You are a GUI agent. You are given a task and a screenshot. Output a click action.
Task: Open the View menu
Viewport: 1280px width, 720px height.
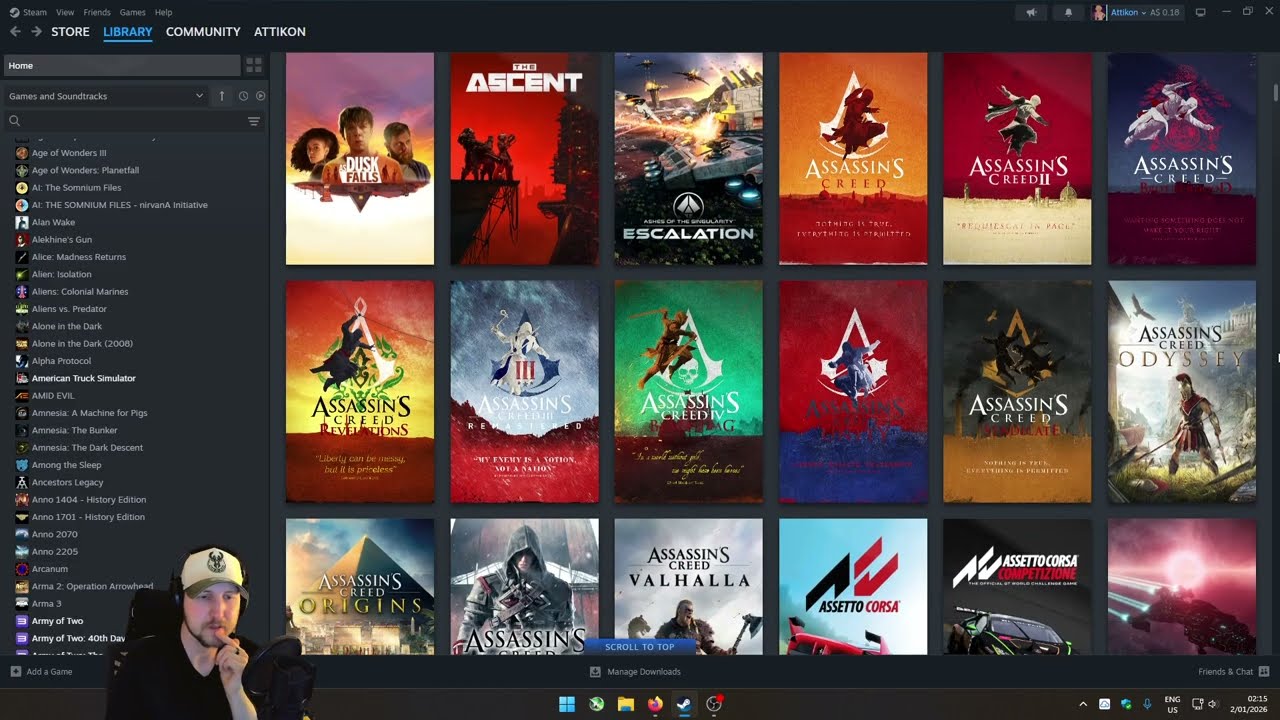point(65,12)
